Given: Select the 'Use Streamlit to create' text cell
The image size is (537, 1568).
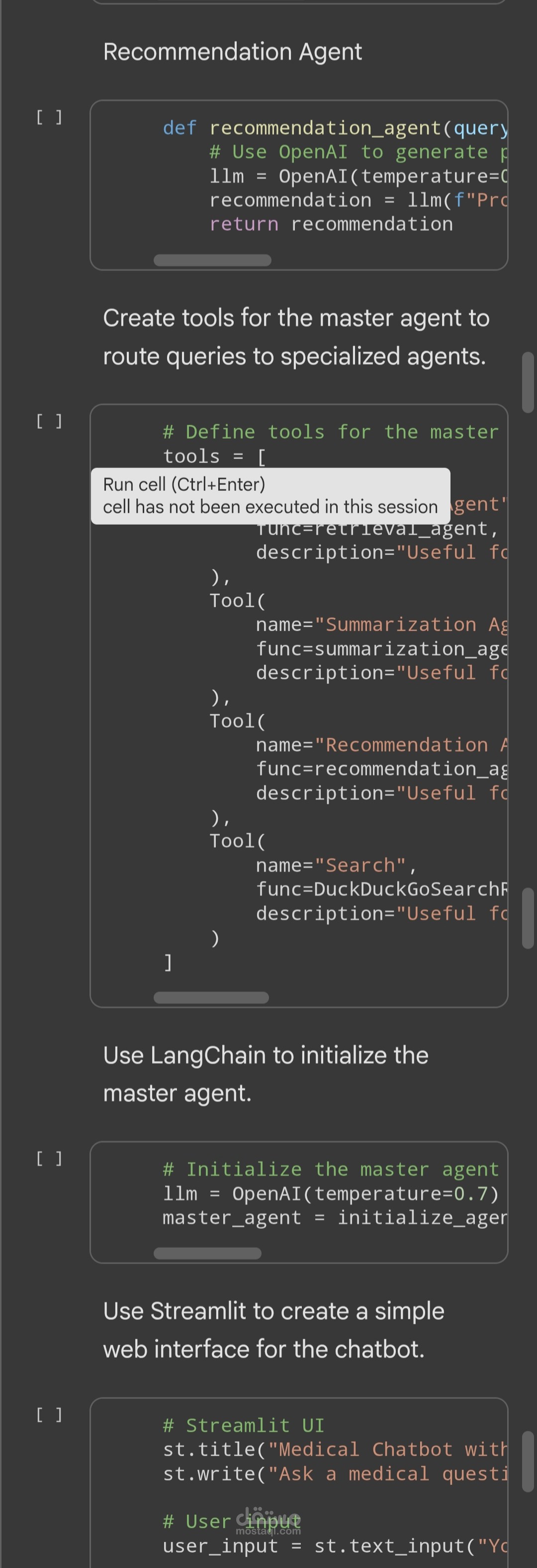Looking at the screenshot, I should coord(273,1330).
